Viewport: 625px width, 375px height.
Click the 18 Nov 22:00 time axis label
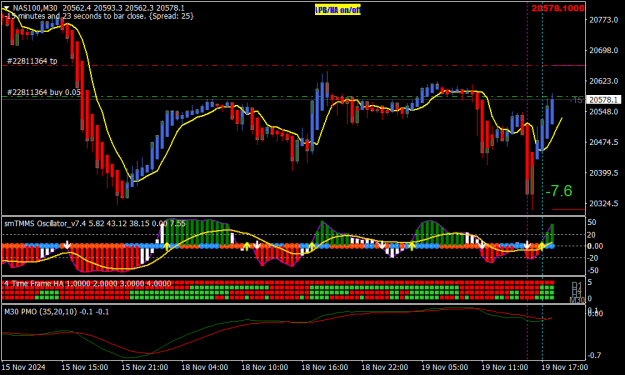[385, 367]
